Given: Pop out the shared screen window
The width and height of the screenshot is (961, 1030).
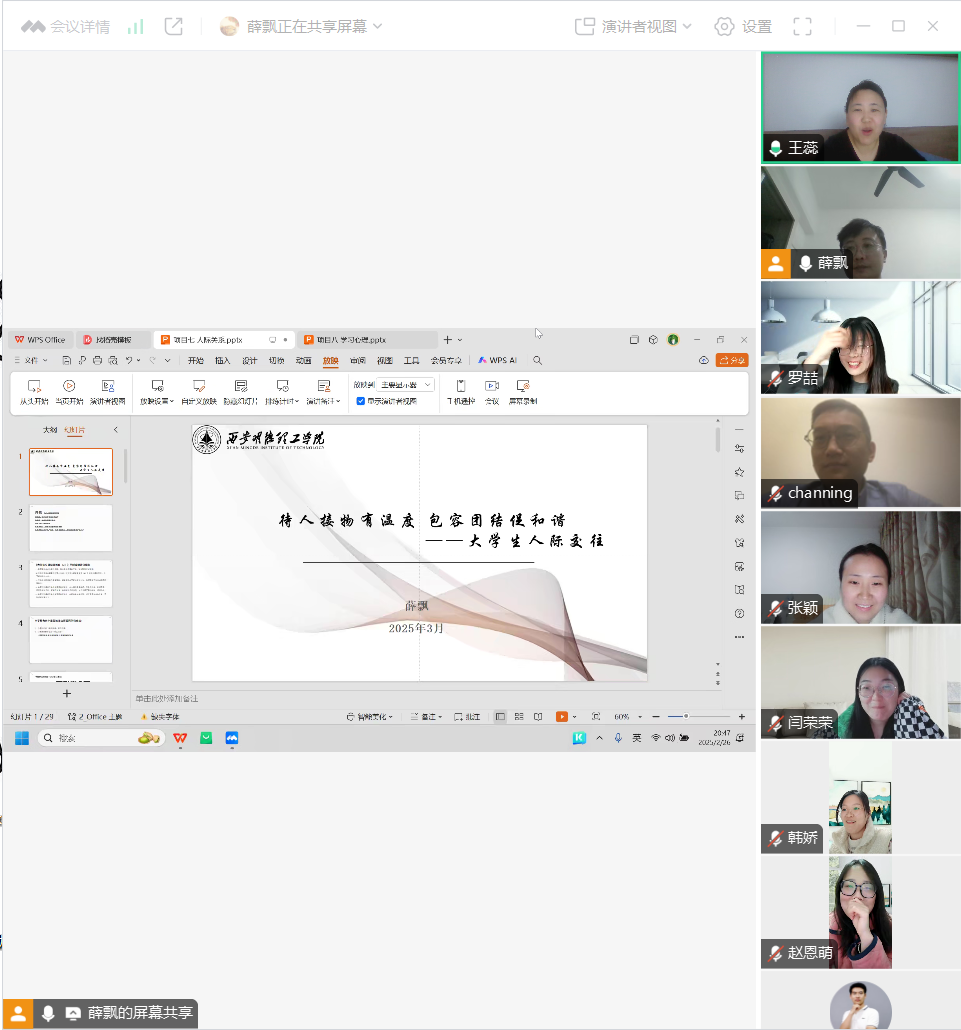Looking at the screenshot, I should [174, 27].
